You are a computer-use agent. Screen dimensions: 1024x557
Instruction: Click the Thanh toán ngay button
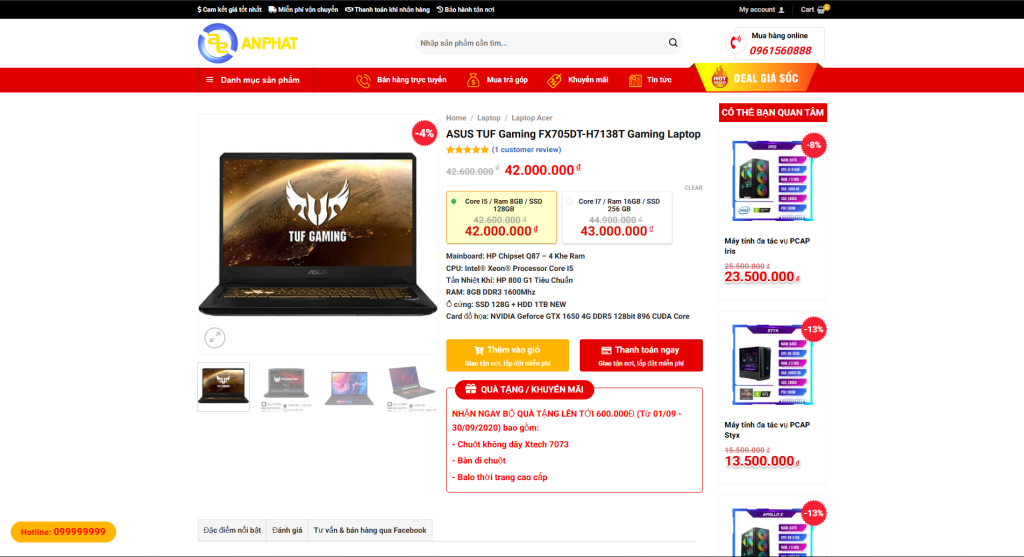pos(641,355)
